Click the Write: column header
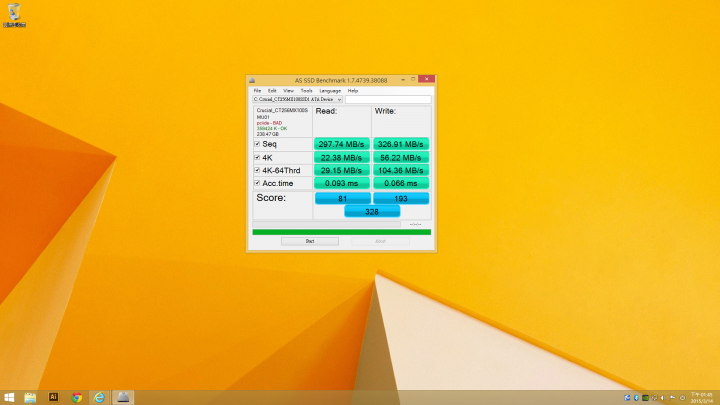Image resolution: width=720 pixels, height=405 pixels. 385,111
